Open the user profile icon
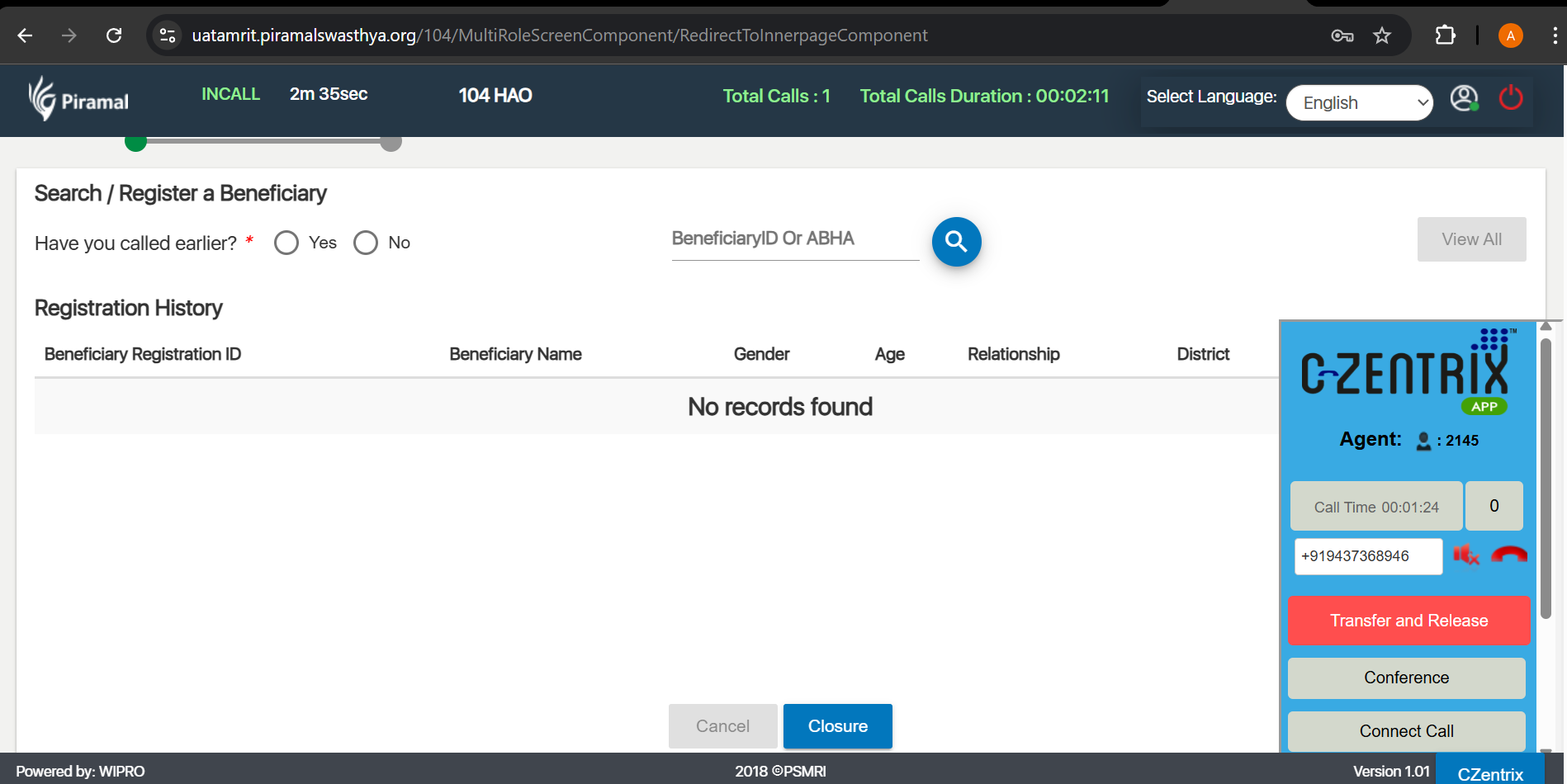The image size is (1567, 784). 1464,99
